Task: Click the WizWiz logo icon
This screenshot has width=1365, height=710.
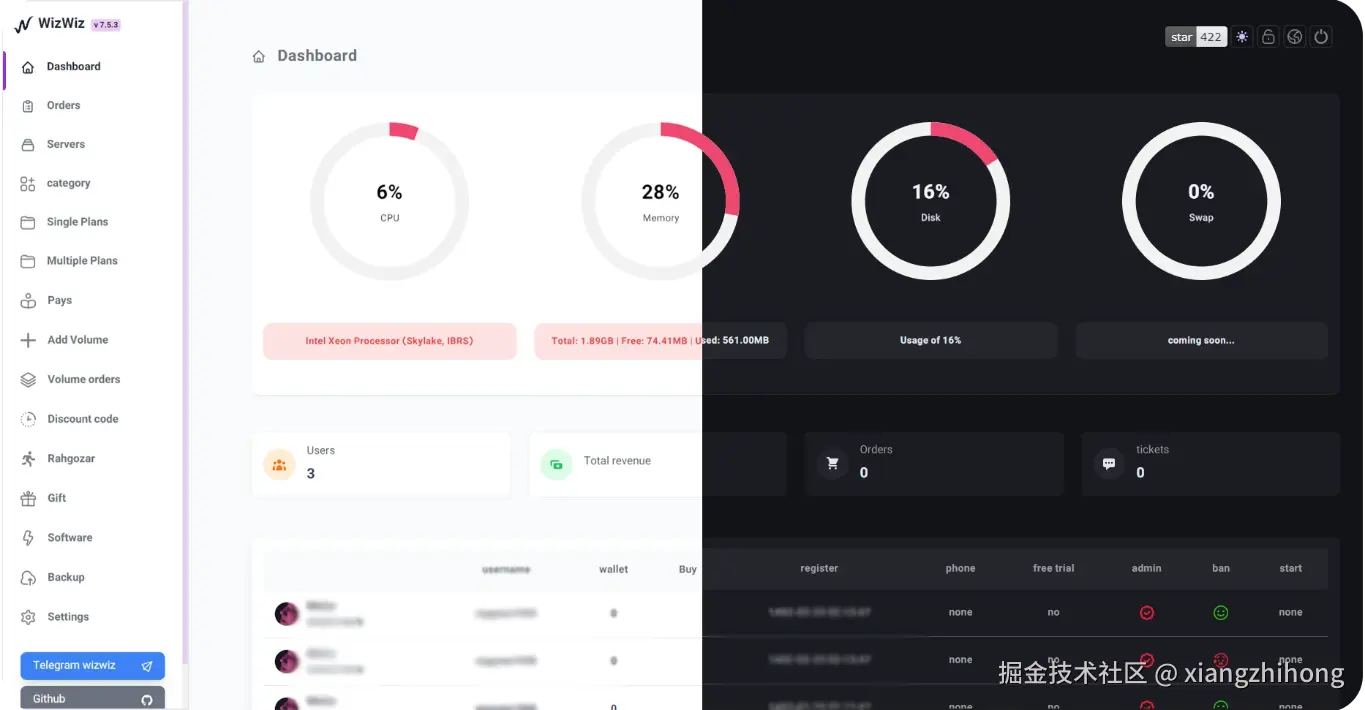Action: coord(23,25)
